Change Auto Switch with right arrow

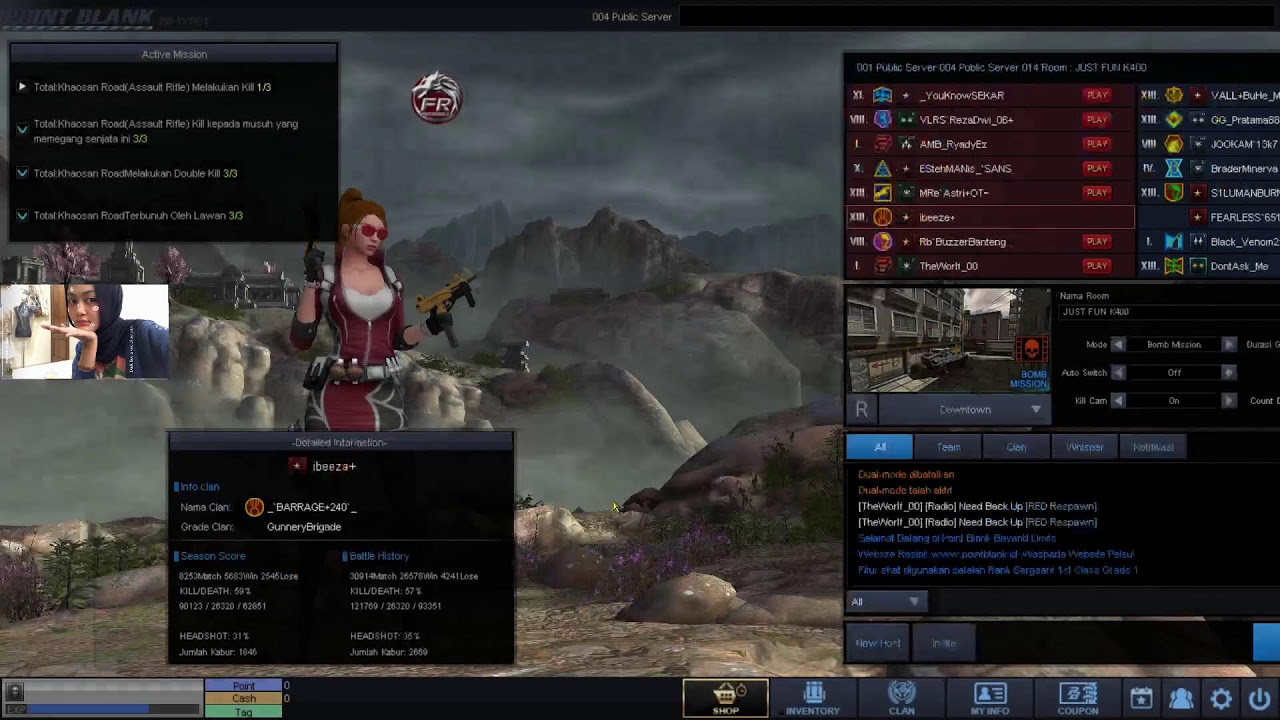coord(1229,372)
